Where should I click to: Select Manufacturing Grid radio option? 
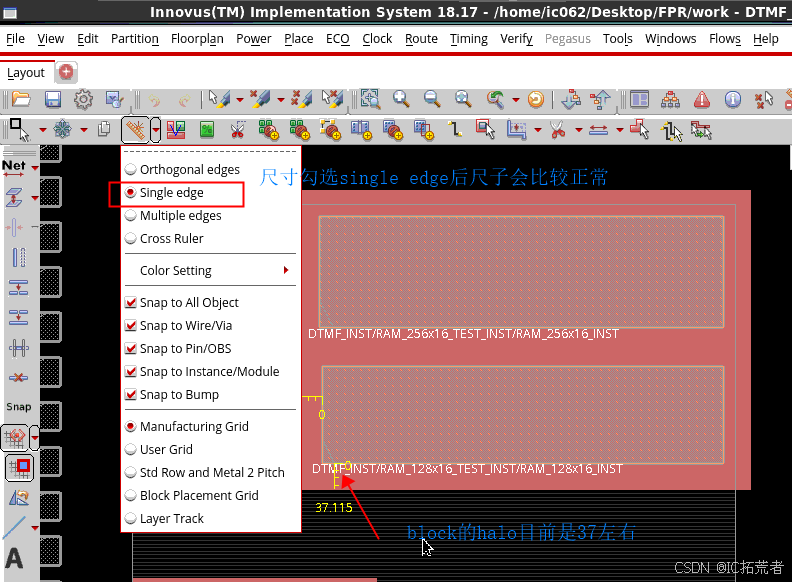point(187,426)
